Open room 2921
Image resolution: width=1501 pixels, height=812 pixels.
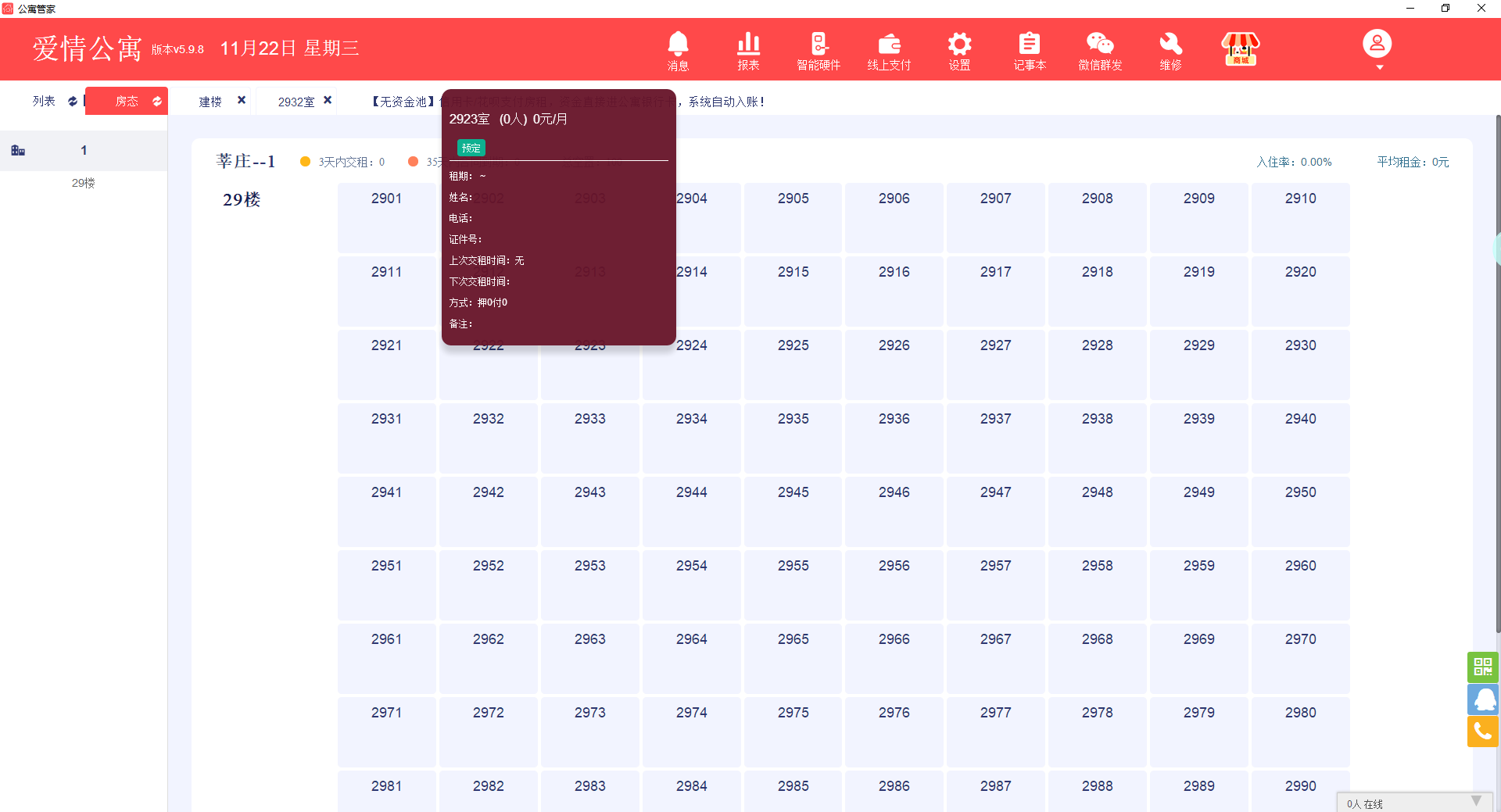click(x=387, y=364)
